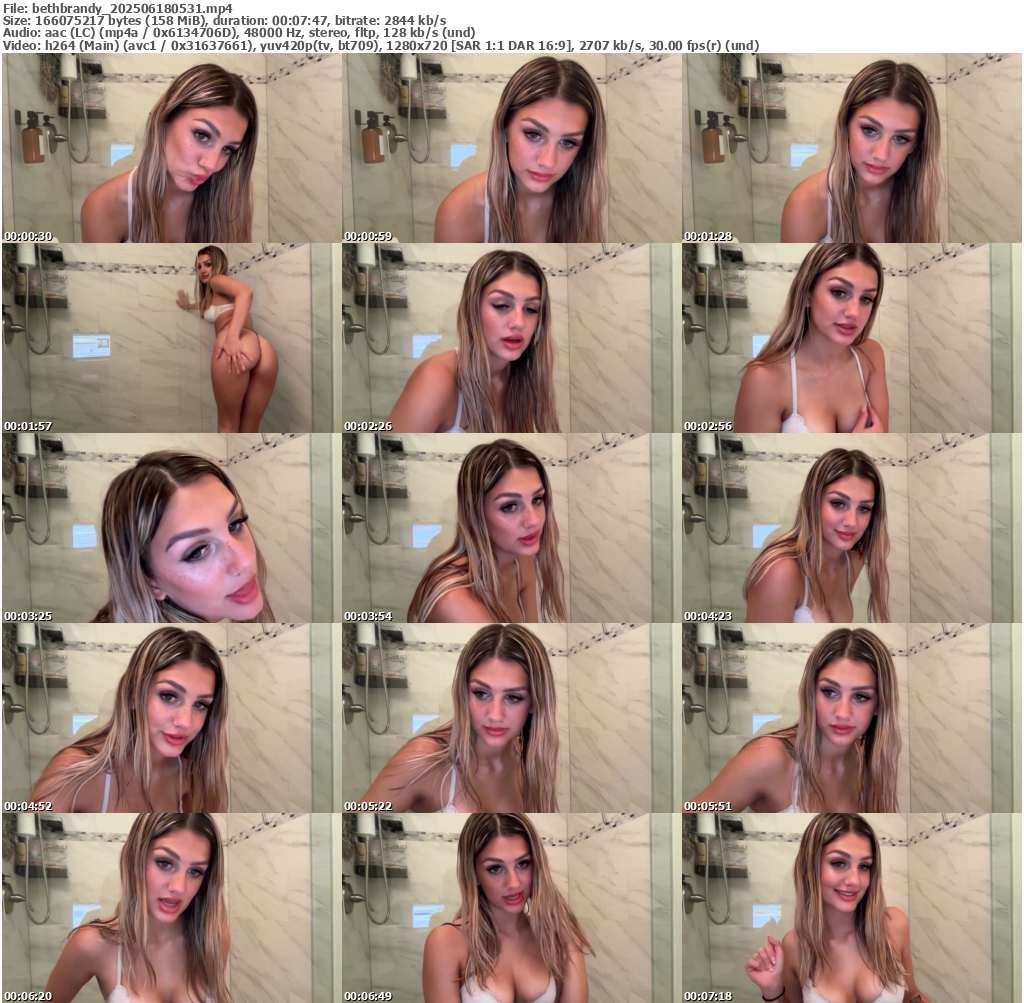
Task: Click the frame marked 00:06:20
Action: [172, 908]
